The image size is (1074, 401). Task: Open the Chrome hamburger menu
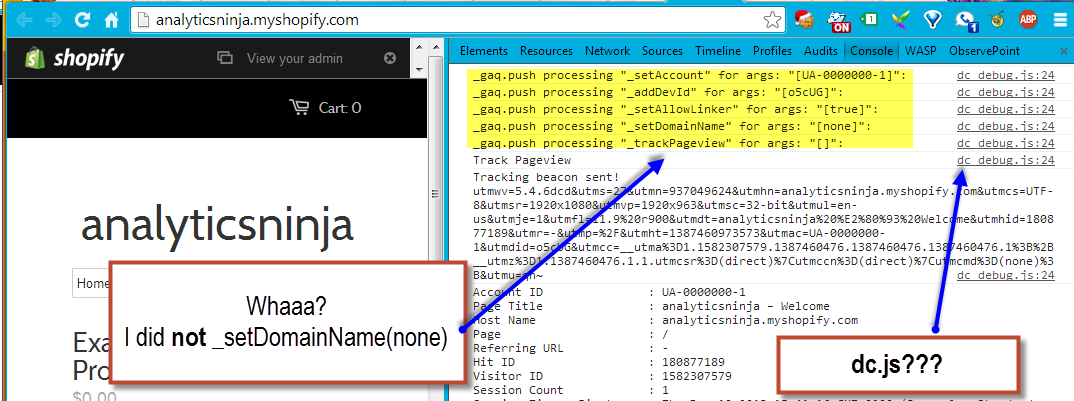1059,20
